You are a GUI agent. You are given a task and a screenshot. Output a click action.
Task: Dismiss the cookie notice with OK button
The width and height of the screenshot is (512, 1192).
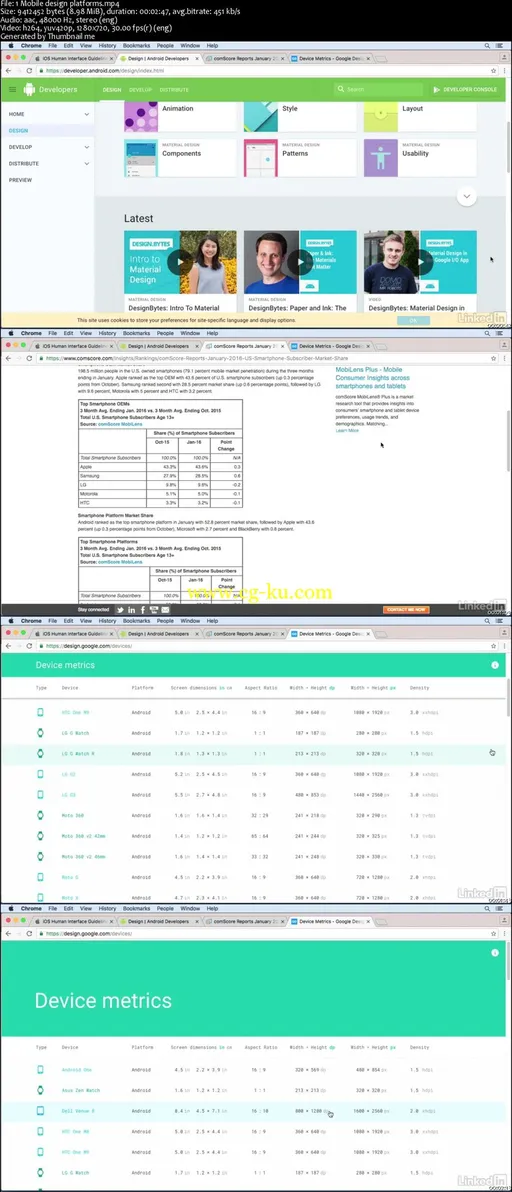pyautogui.click(x=414, y=321)
